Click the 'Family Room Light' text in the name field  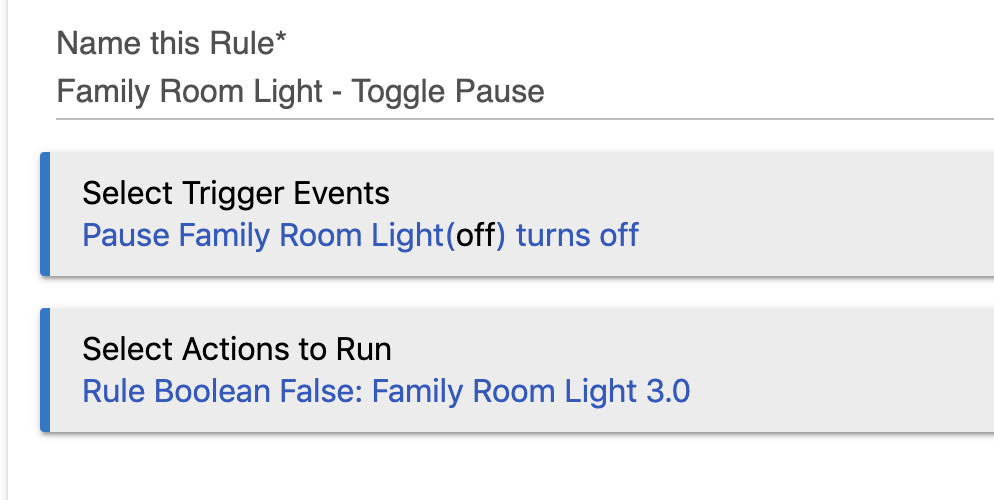pyautogui.click(x=190, y=91)
